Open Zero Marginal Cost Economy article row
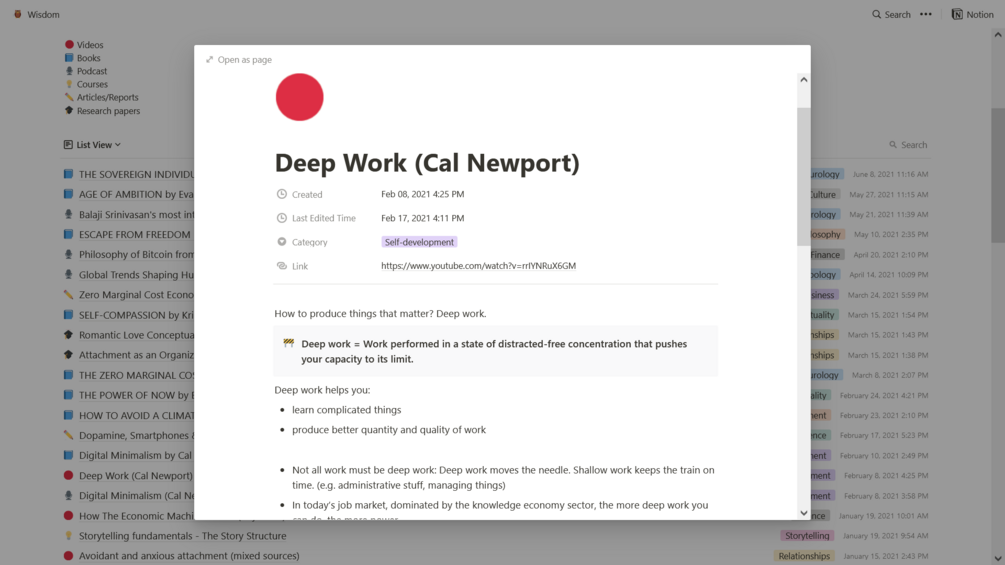The image size is (1005, 565). [136, 295]
